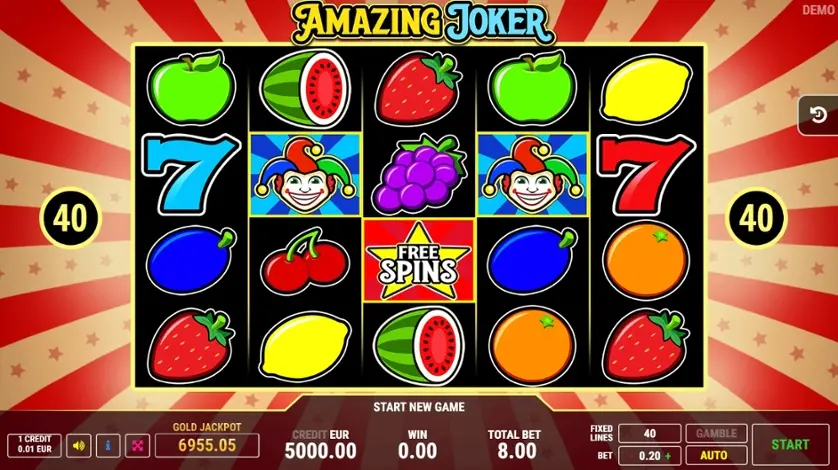Click the left joker wild symbol

click(305, 175)
